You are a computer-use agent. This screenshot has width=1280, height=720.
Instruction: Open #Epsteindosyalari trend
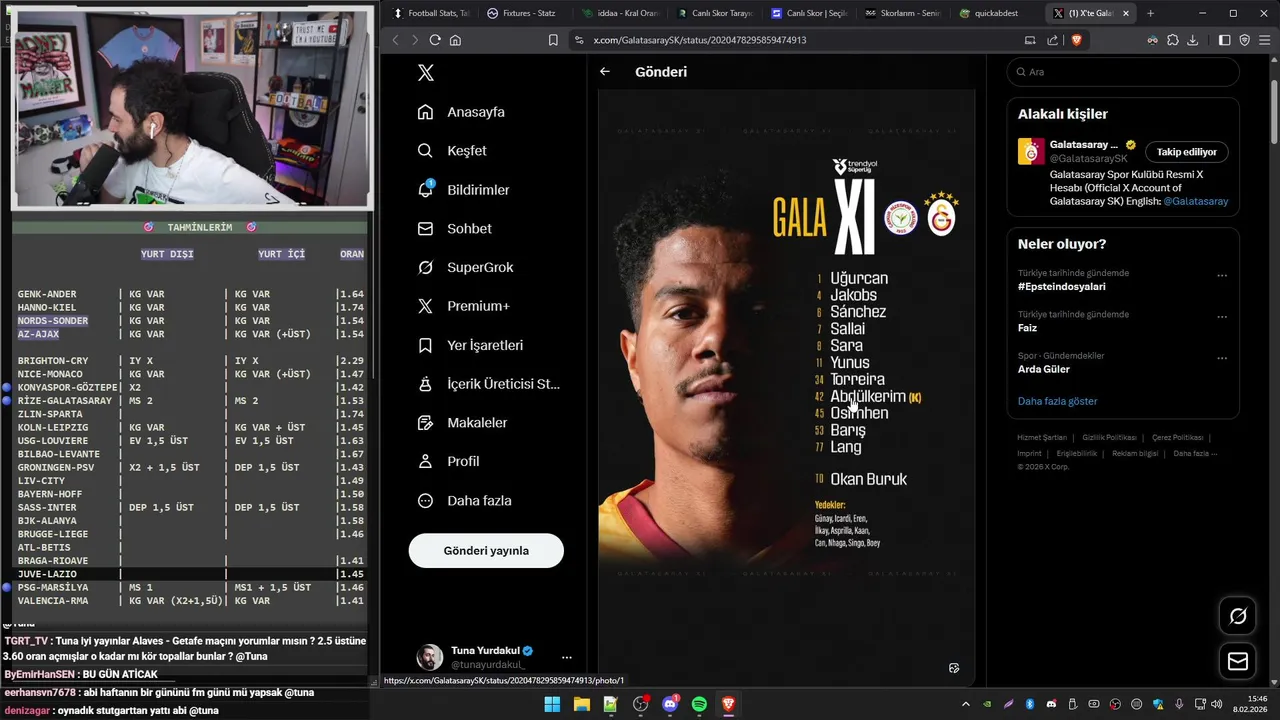[1061, 287]
